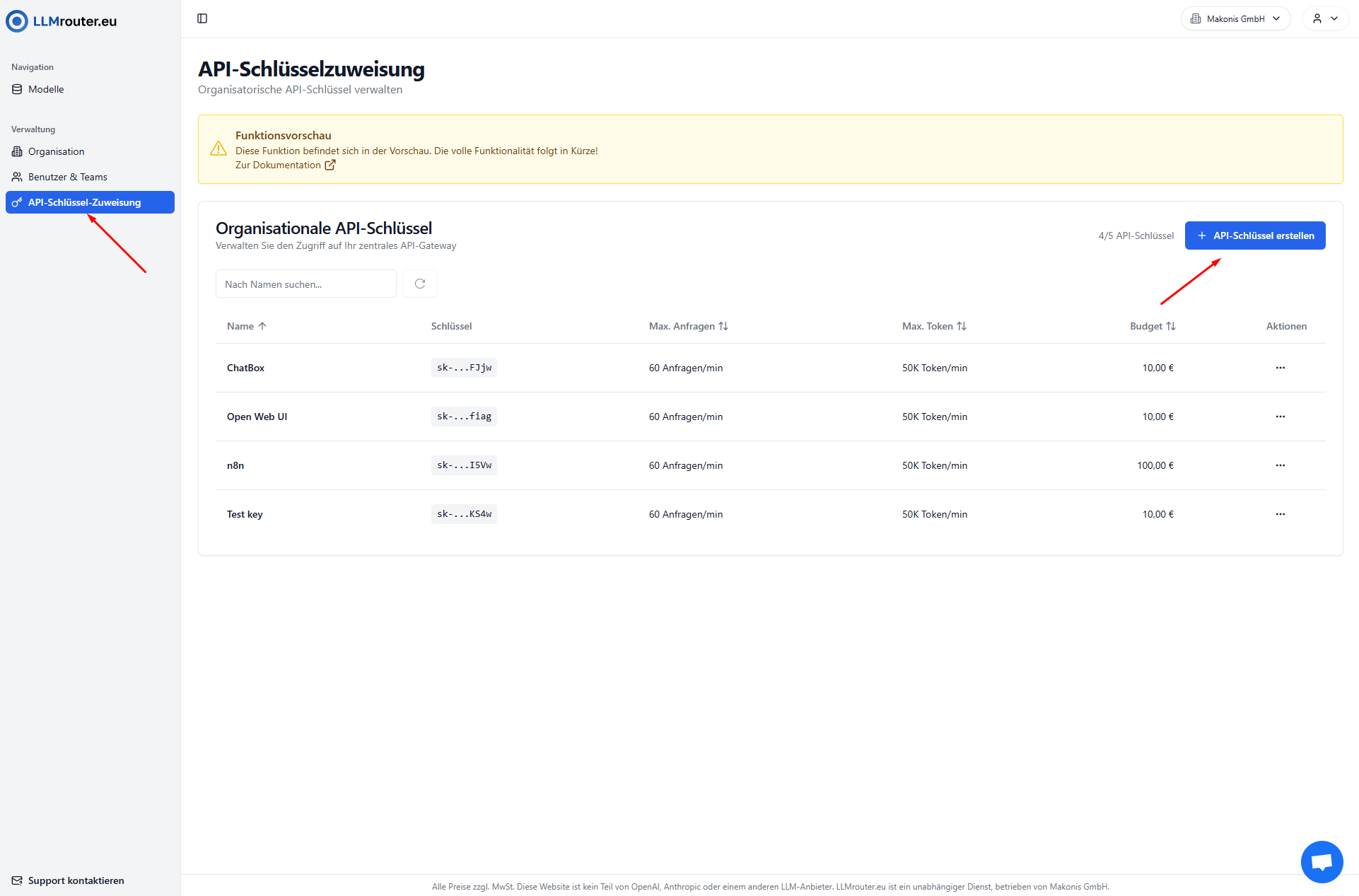Toggle sorting on the Budget column

pos(1172,325)
